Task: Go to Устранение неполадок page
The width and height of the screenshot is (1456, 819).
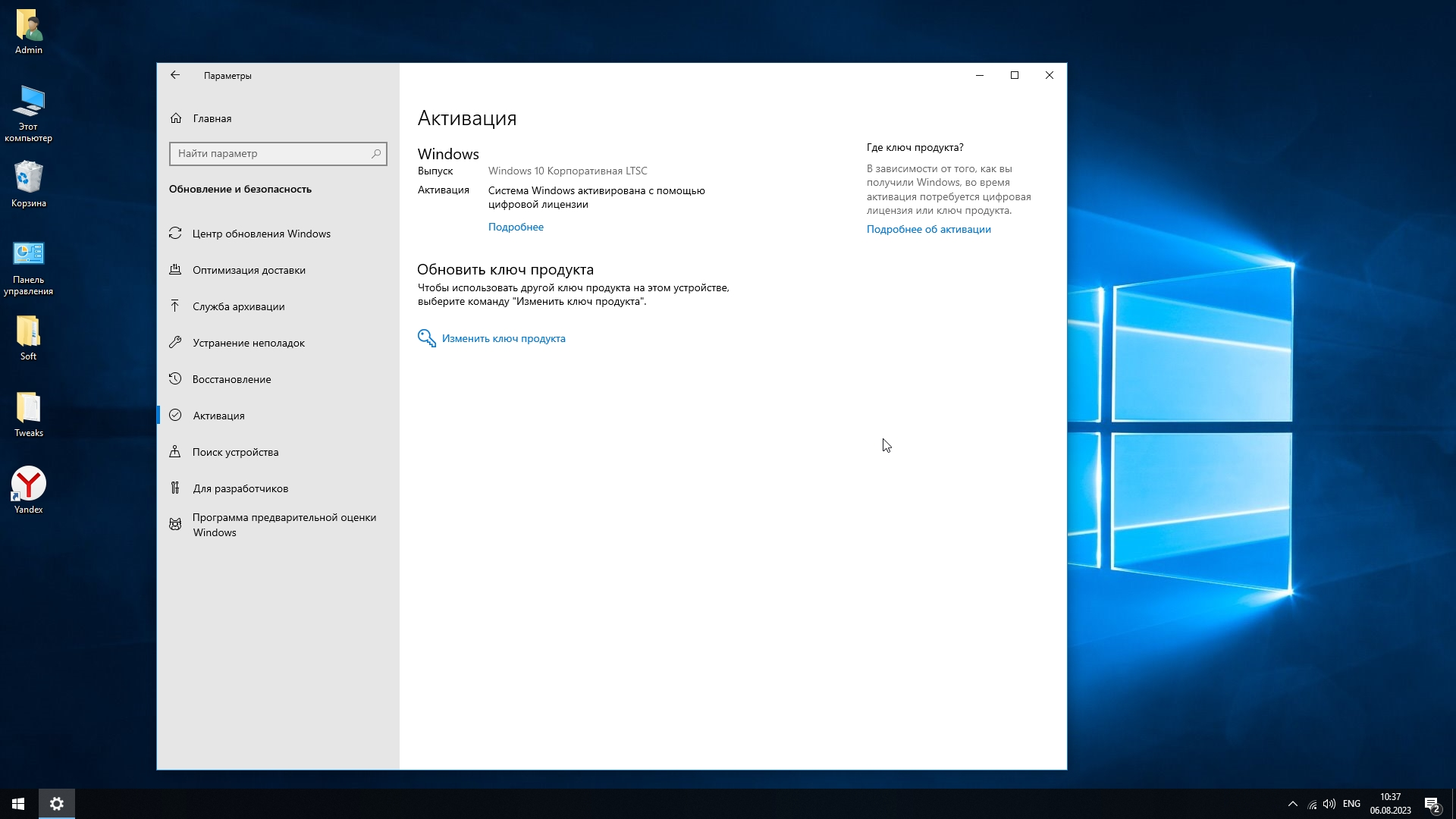Action: click(248, 343)
